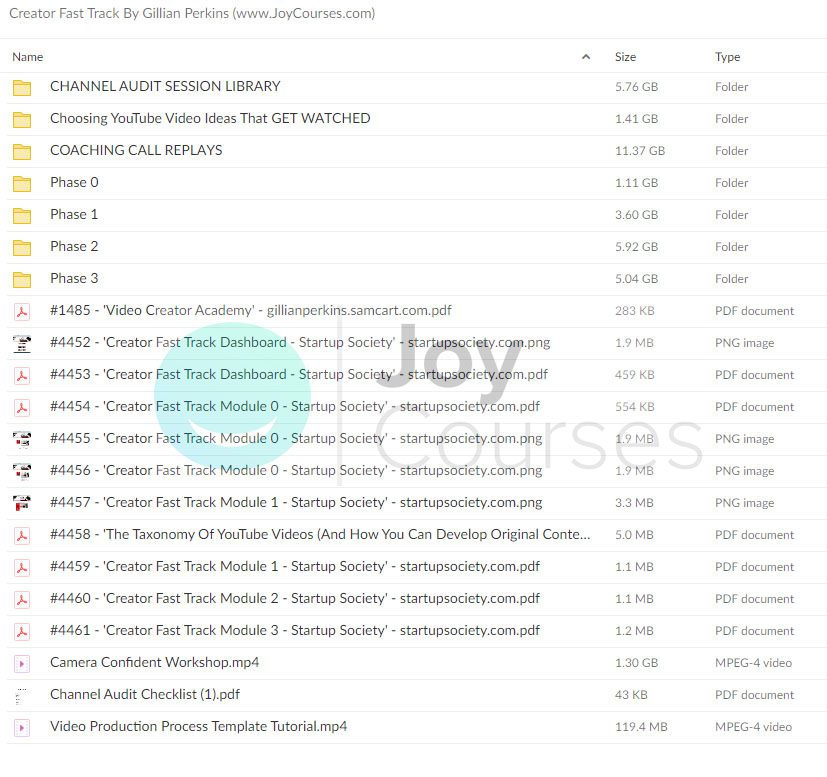Click MPEG-4 video type for Camera Confident Workshop
Viewport: 827px width, 777px height.
click(753, 663)
